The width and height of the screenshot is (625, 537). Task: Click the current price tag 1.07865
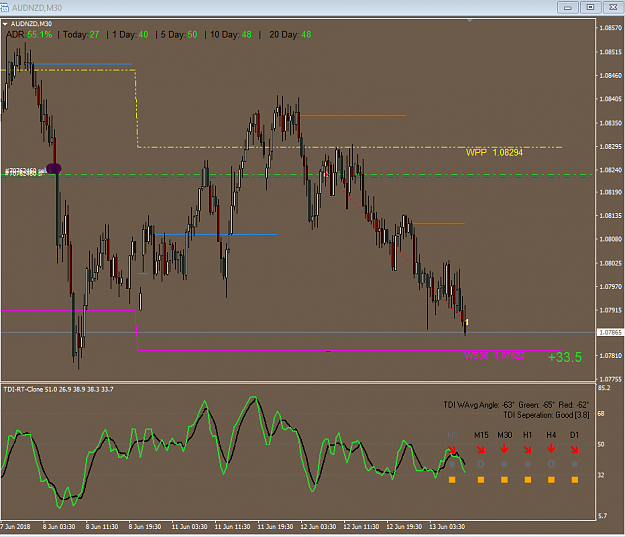610,332
